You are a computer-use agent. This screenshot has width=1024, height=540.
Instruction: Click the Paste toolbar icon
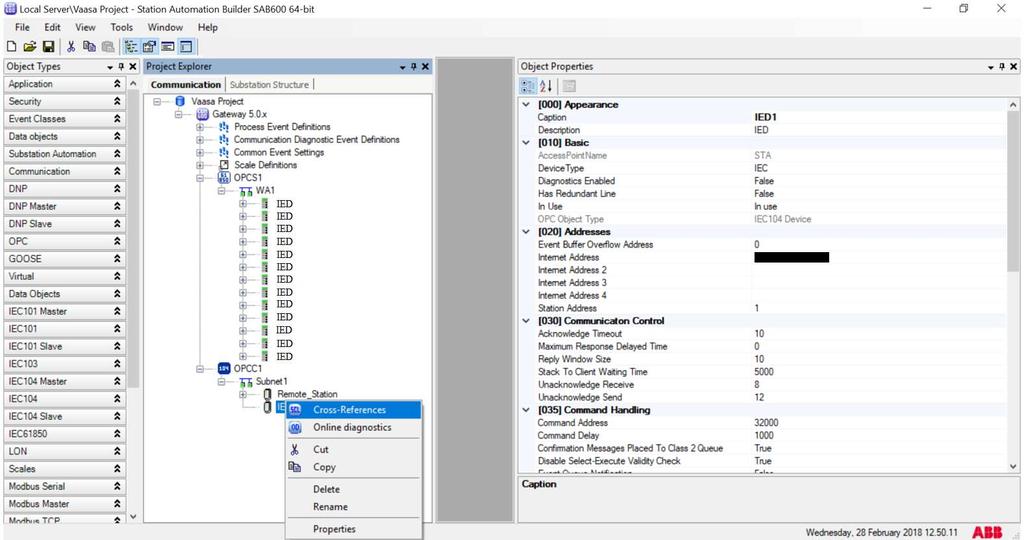(108, 46)
